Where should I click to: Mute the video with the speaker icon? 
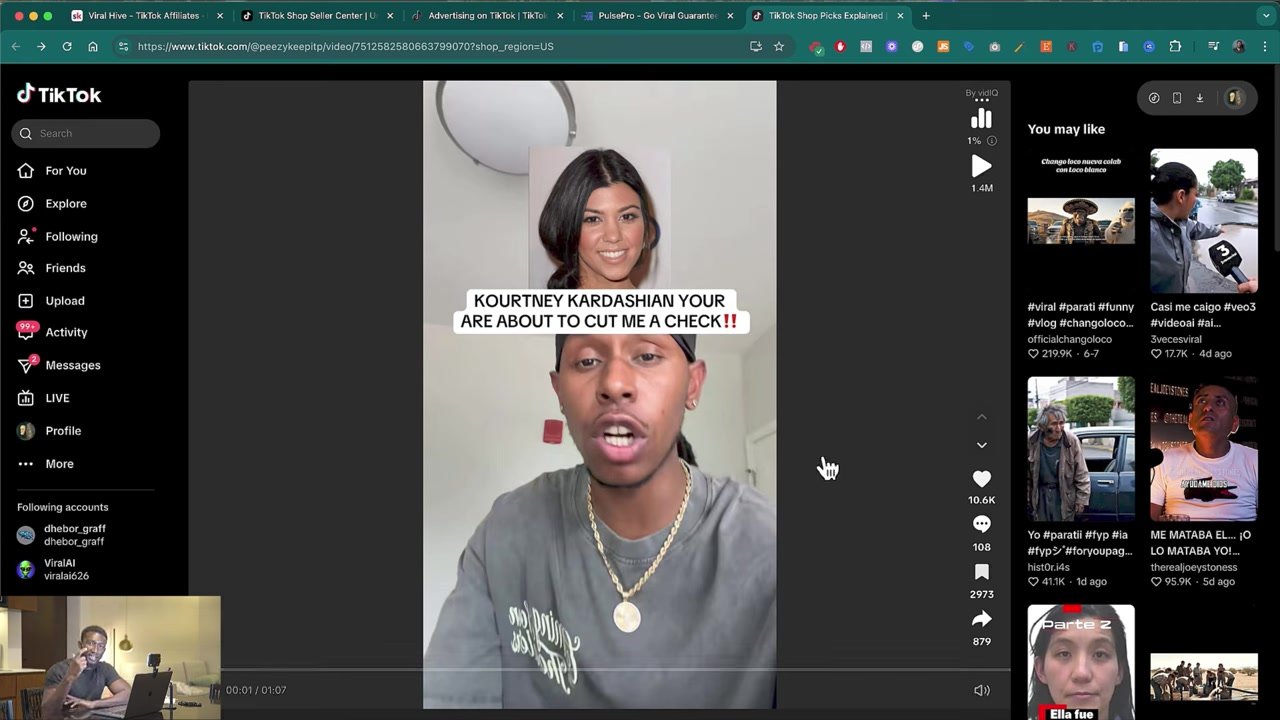coord(981,690)
